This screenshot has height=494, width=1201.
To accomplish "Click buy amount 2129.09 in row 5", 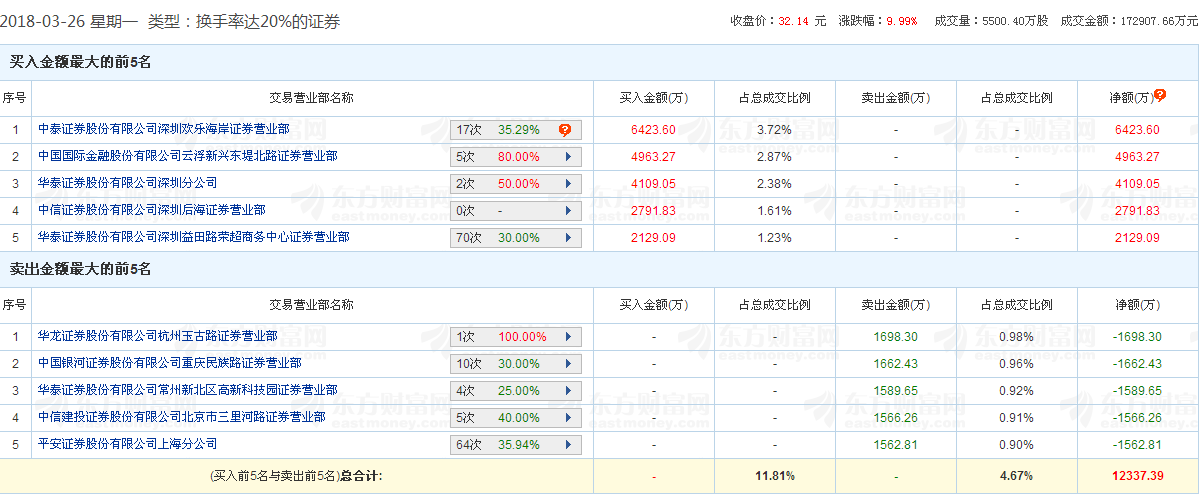I will (x=653, y=238).
